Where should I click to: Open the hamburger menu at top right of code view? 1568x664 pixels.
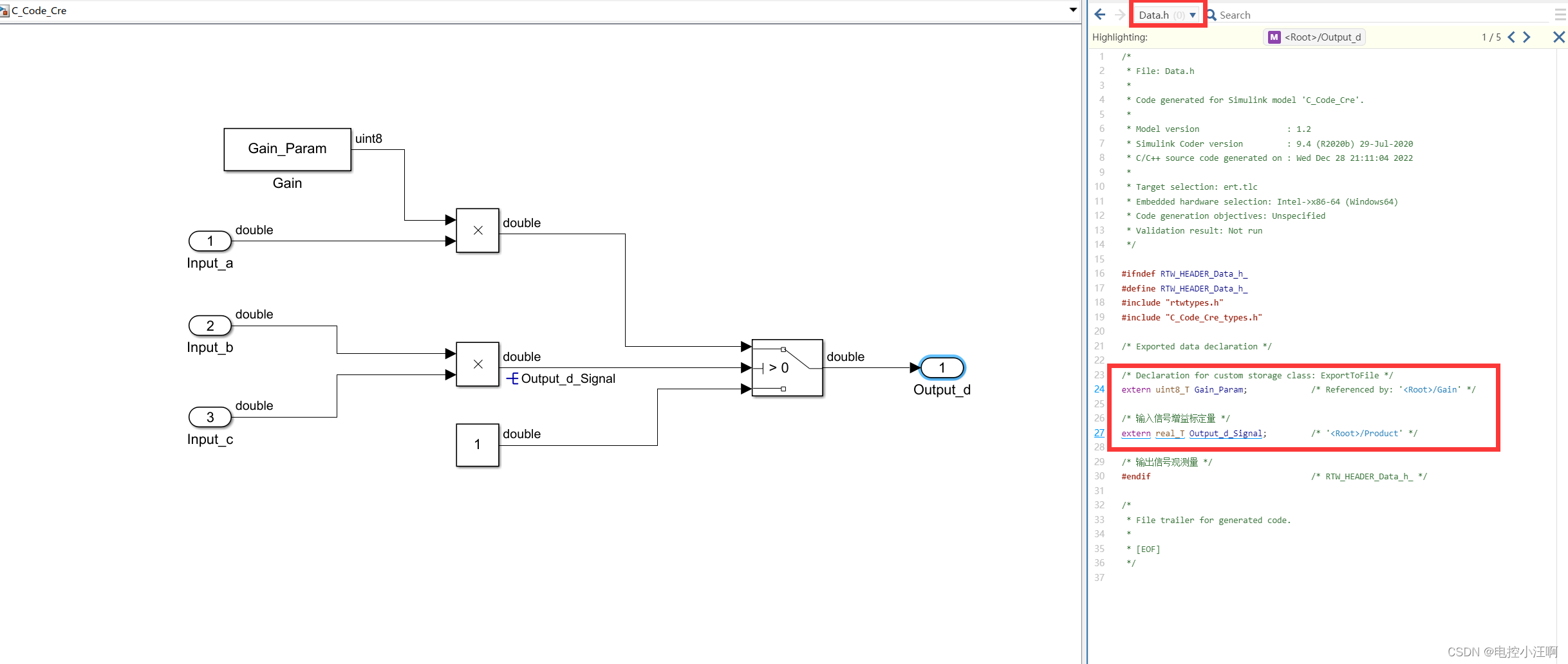(x=1560, y=14)
